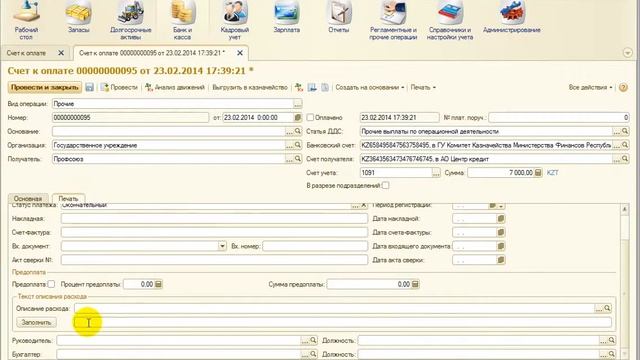Click into the № плат. поруч. field
The image size is (640, 360).
[559, 118]
